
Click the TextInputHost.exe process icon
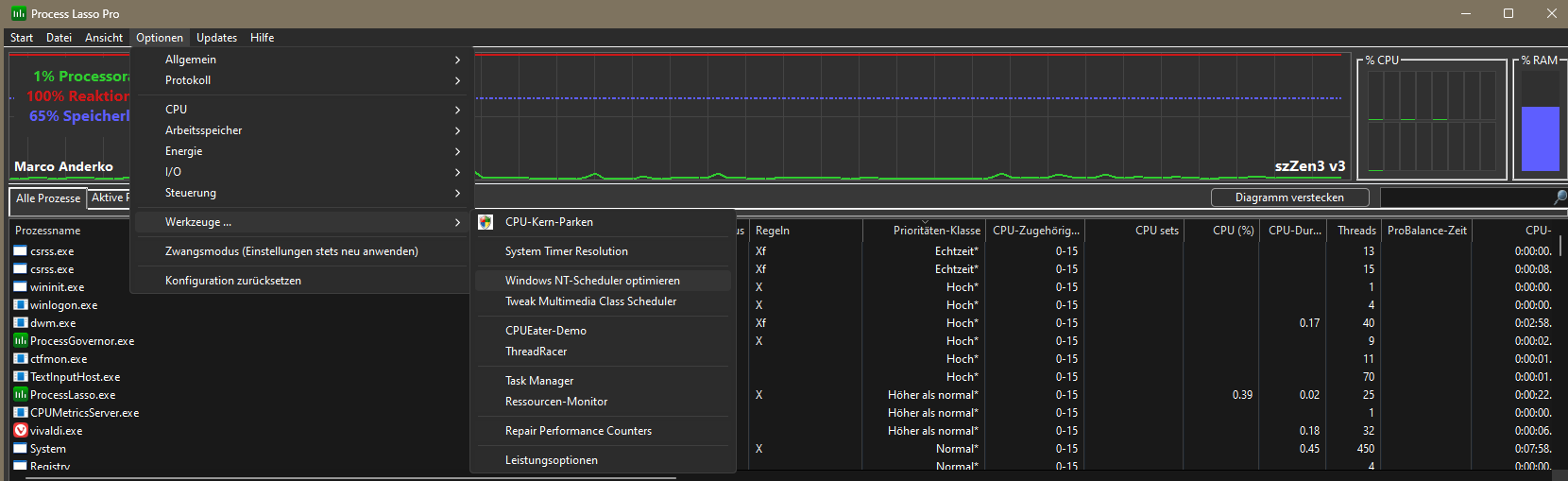click(20, 376)
